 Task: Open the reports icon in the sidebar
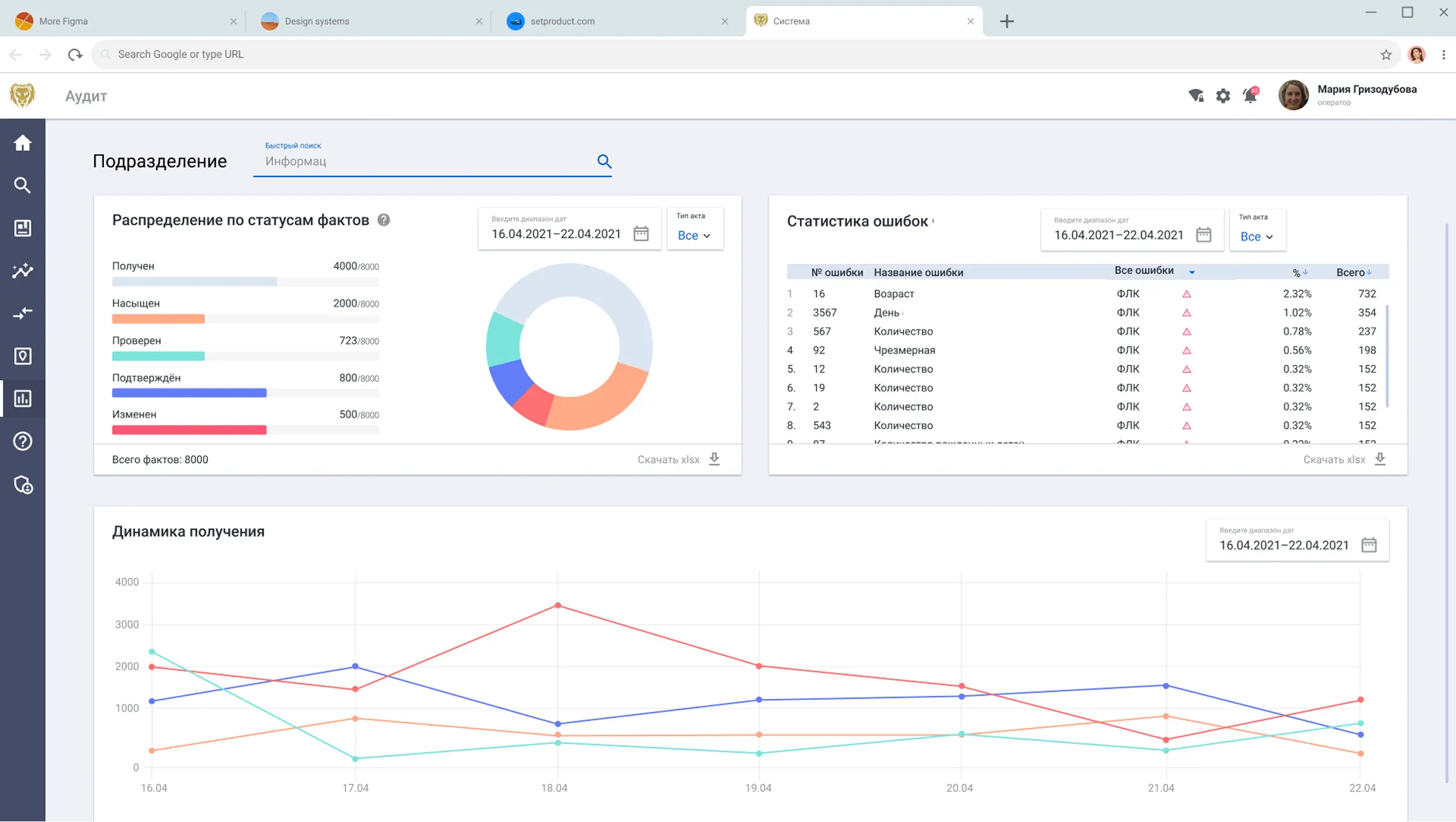point(23,228)
